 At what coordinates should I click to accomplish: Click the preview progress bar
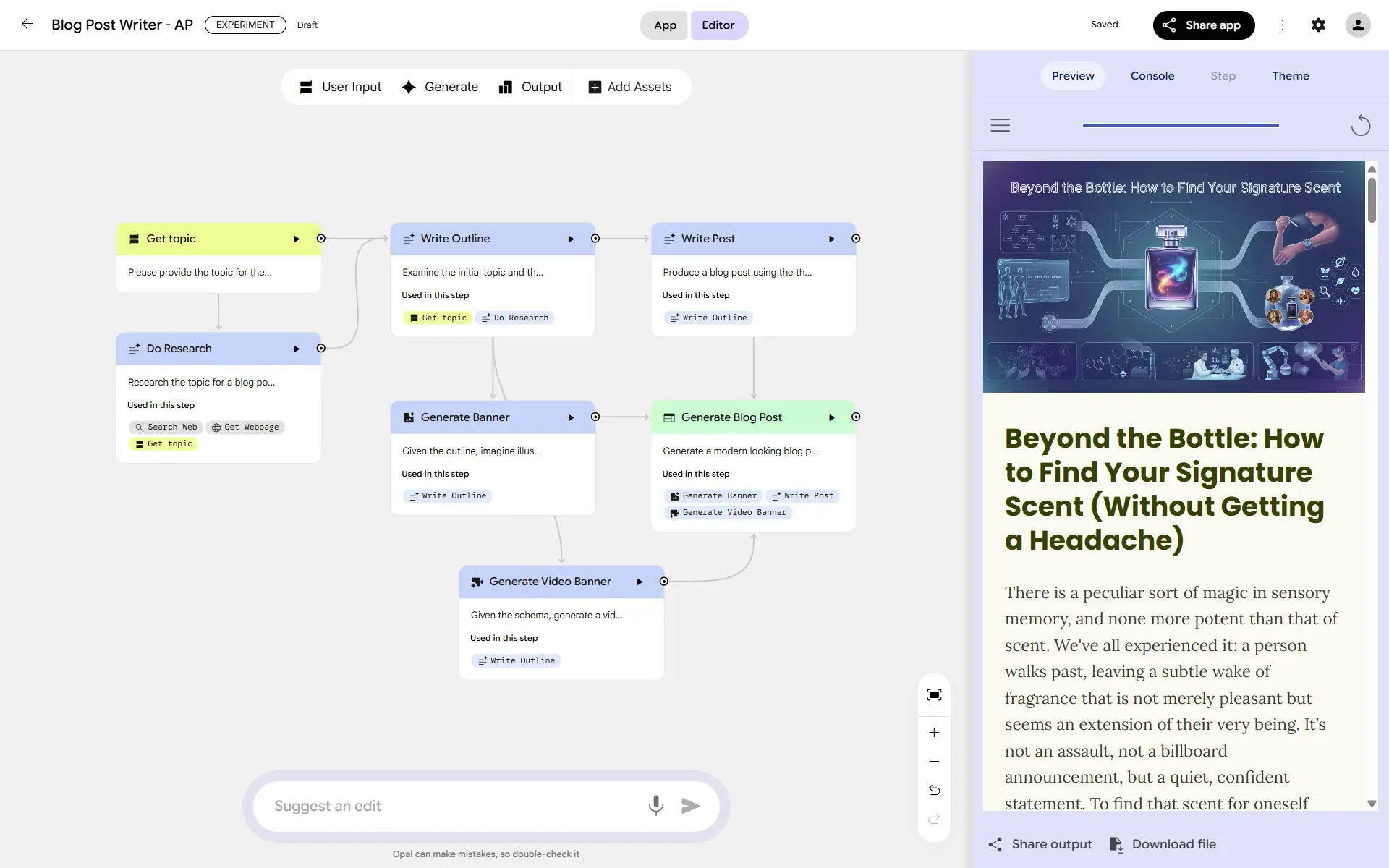click(1180, 125)
